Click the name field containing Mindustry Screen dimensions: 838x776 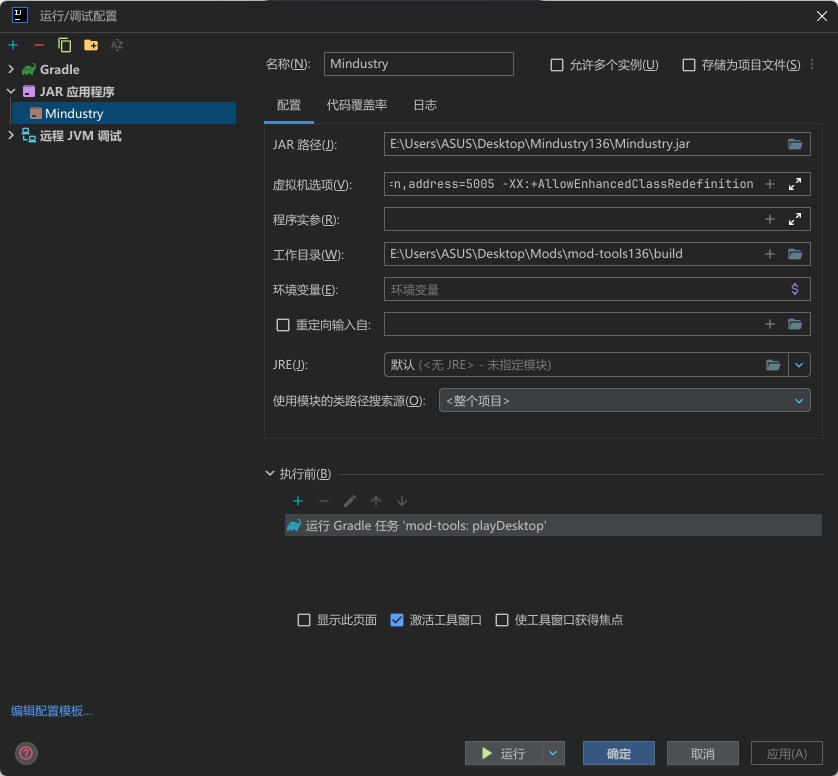pos(418,64)
